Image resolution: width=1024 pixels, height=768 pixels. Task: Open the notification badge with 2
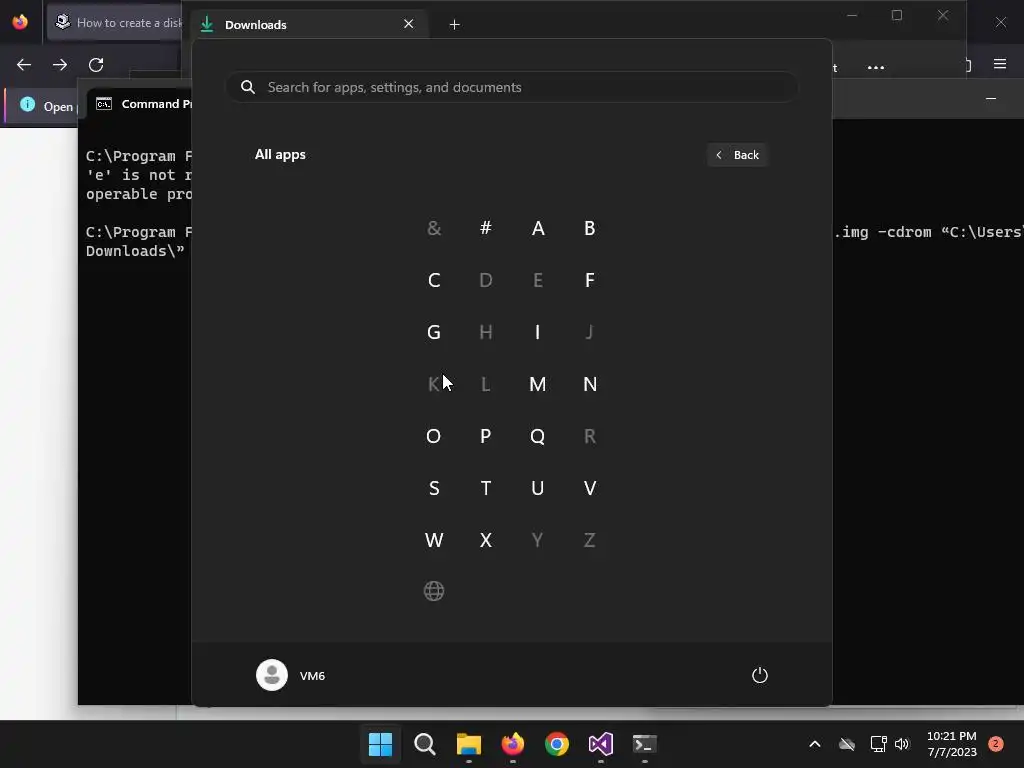[996, 744]
